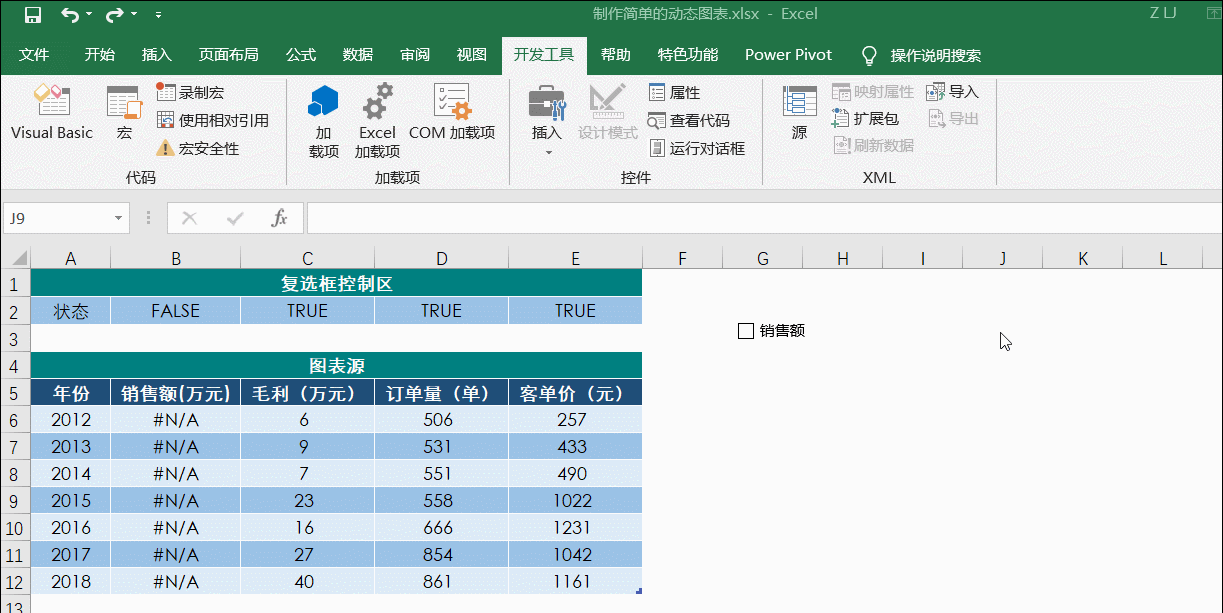1223x613 pixels.
Task: Click Refresh Data (刷新数据)
Action: click(873, 145)
